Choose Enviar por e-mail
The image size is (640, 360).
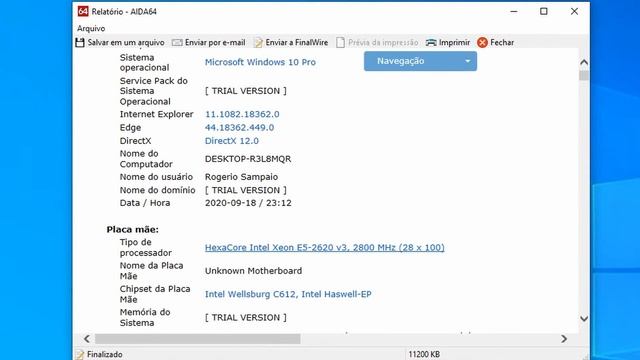click(x=215, y=42)
